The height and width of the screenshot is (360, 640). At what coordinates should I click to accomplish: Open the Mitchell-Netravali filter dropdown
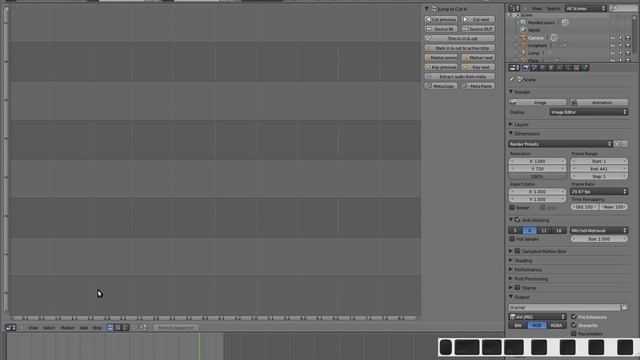[x=599, y=231]
